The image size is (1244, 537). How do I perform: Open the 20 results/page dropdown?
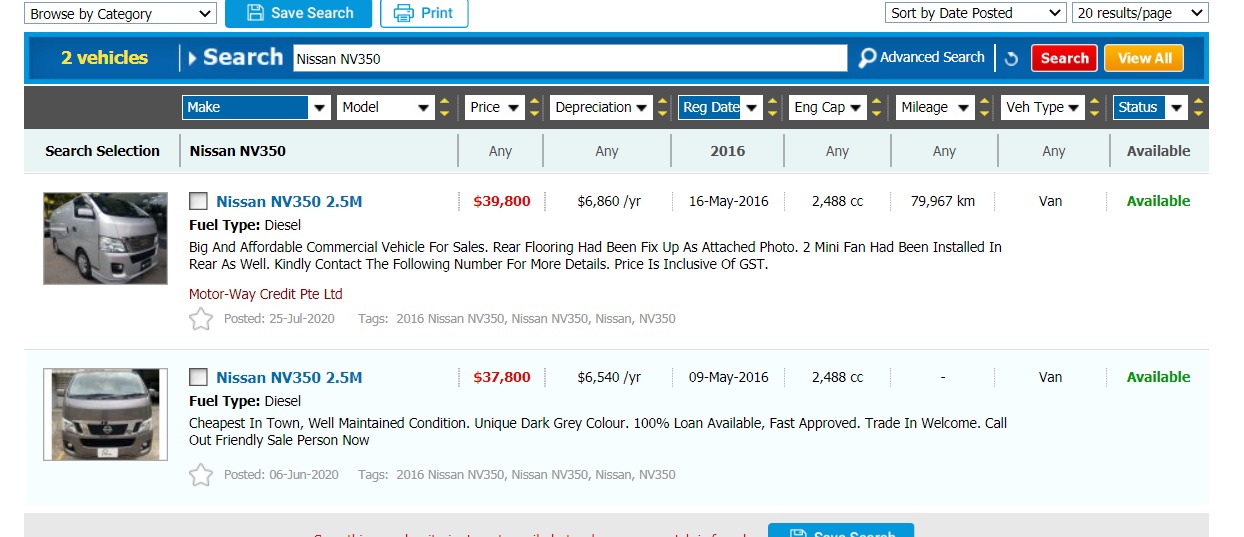(1140, 13)
